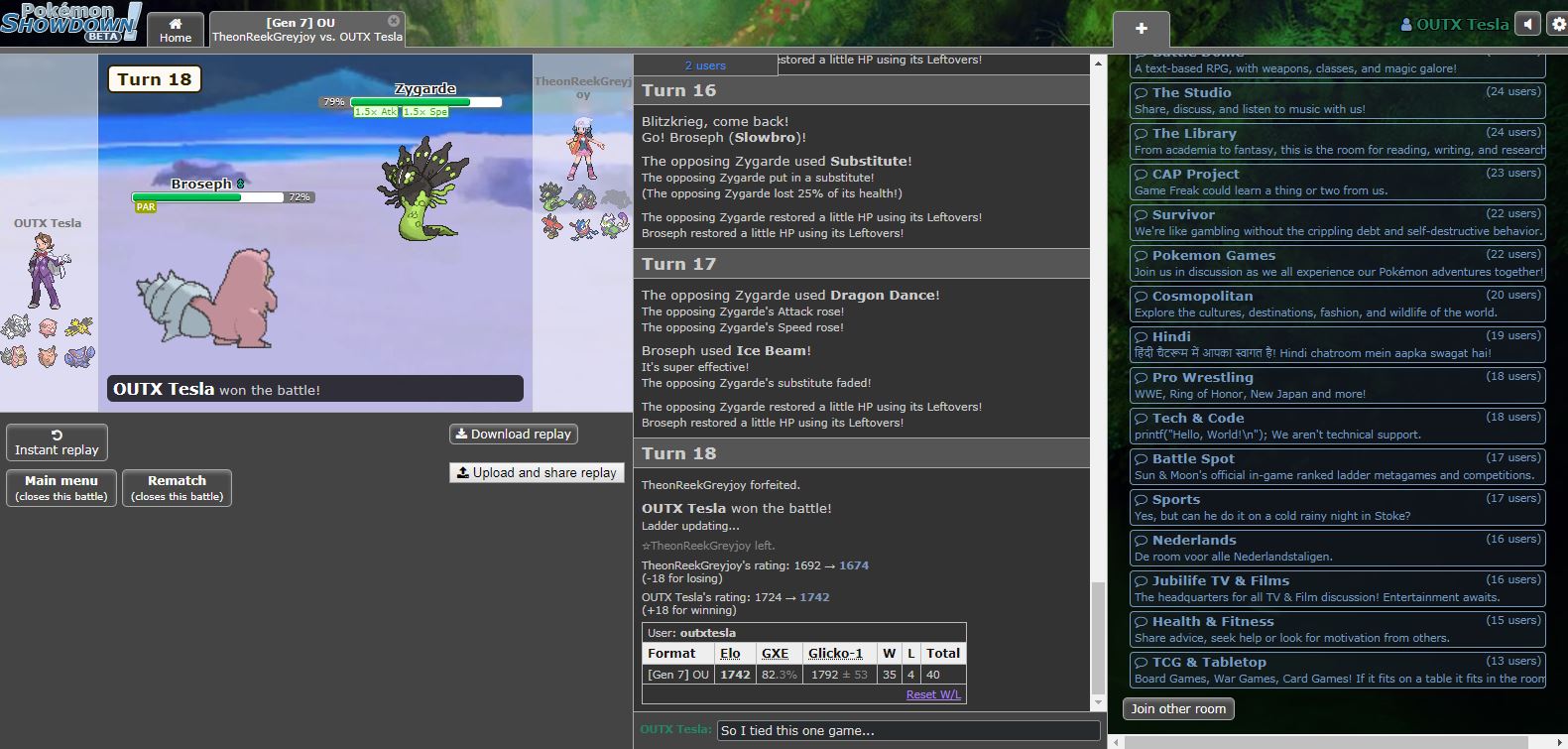This screenshot has height=749, width=1568.
Task: Open the Pokemon Games room
Action: [x=1338, y=263]
